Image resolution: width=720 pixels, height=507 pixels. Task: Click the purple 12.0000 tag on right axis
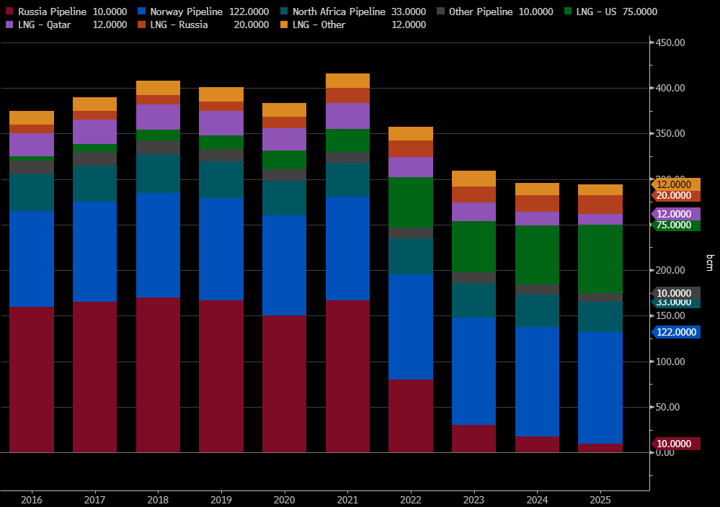tap(675, 214)
